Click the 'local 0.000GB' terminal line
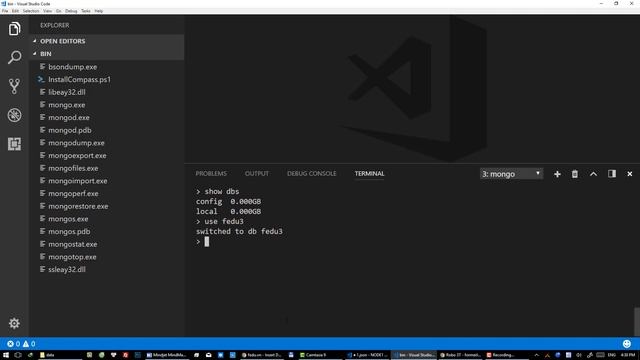The image size is (640, 360). coord(228,211)
